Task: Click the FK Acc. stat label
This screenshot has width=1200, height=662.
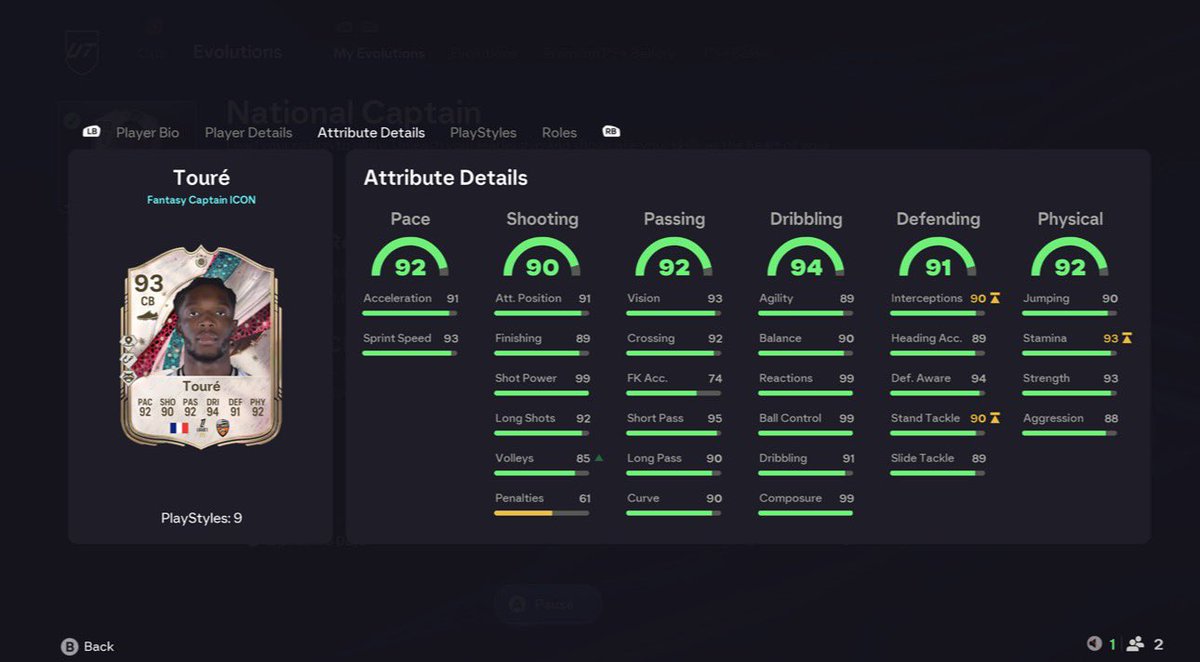Action: [647, 378]
